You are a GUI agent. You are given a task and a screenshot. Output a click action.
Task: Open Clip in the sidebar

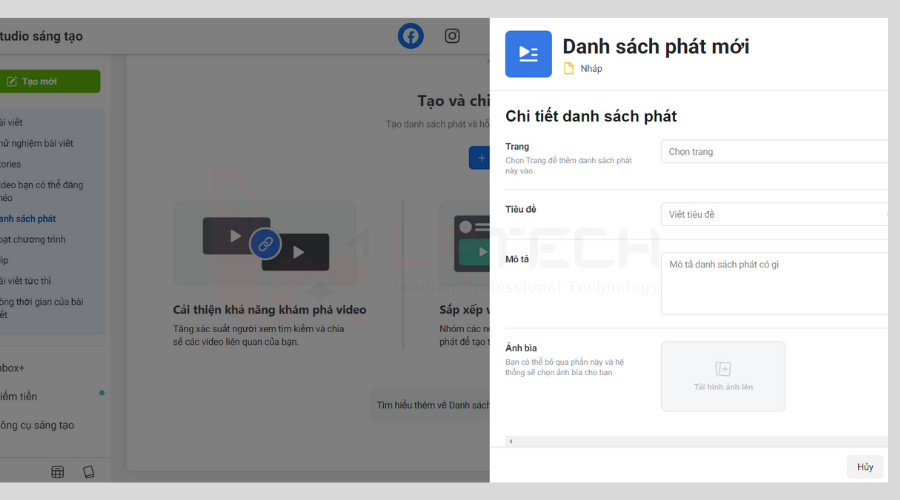[x=5, y=260]
